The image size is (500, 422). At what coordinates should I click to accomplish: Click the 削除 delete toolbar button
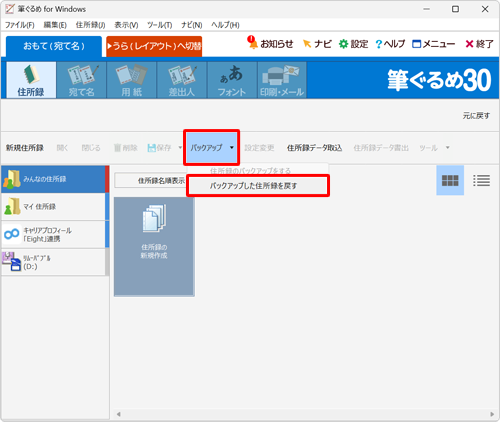(126, 148)
